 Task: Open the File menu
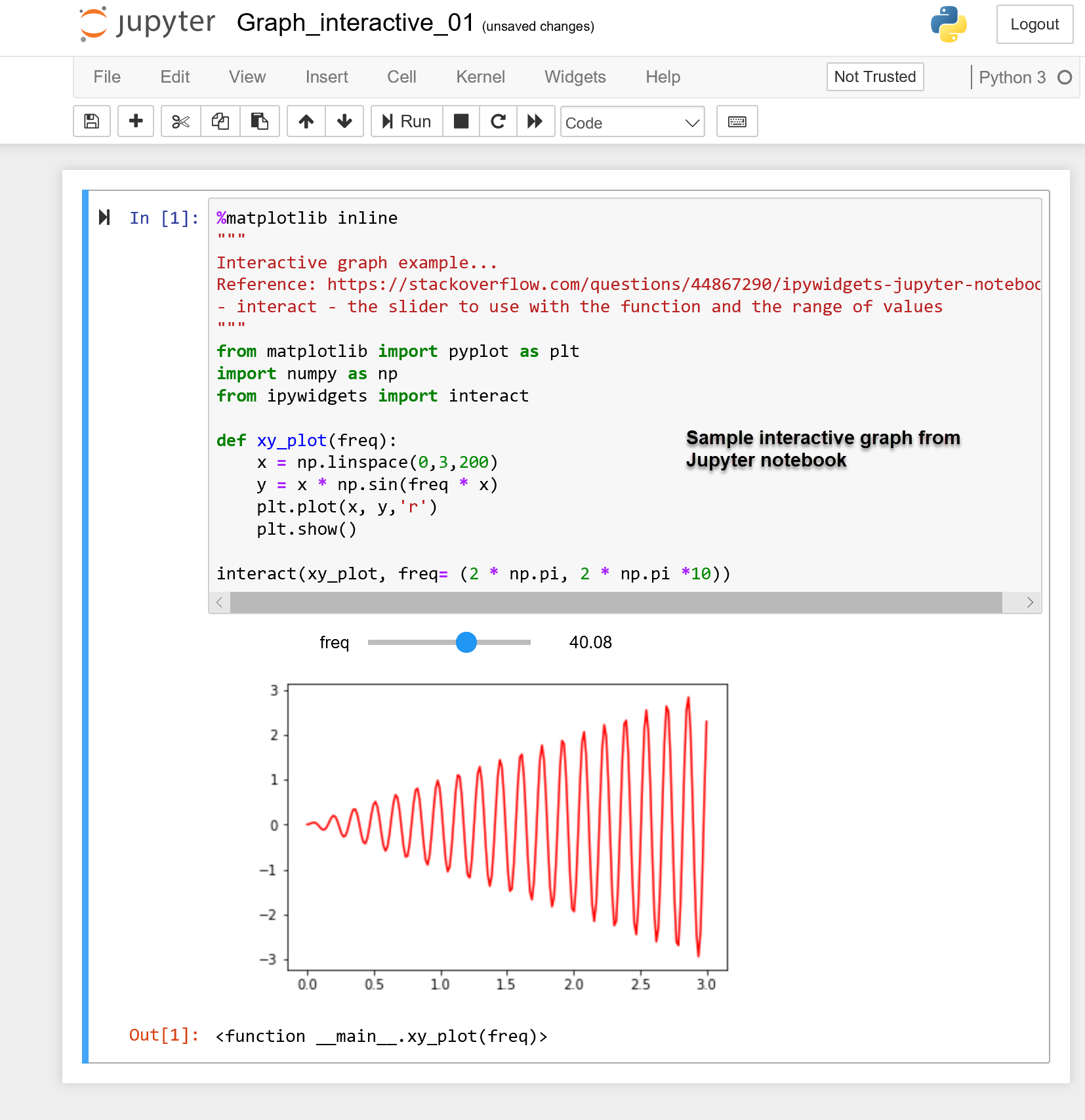point(107,77)
